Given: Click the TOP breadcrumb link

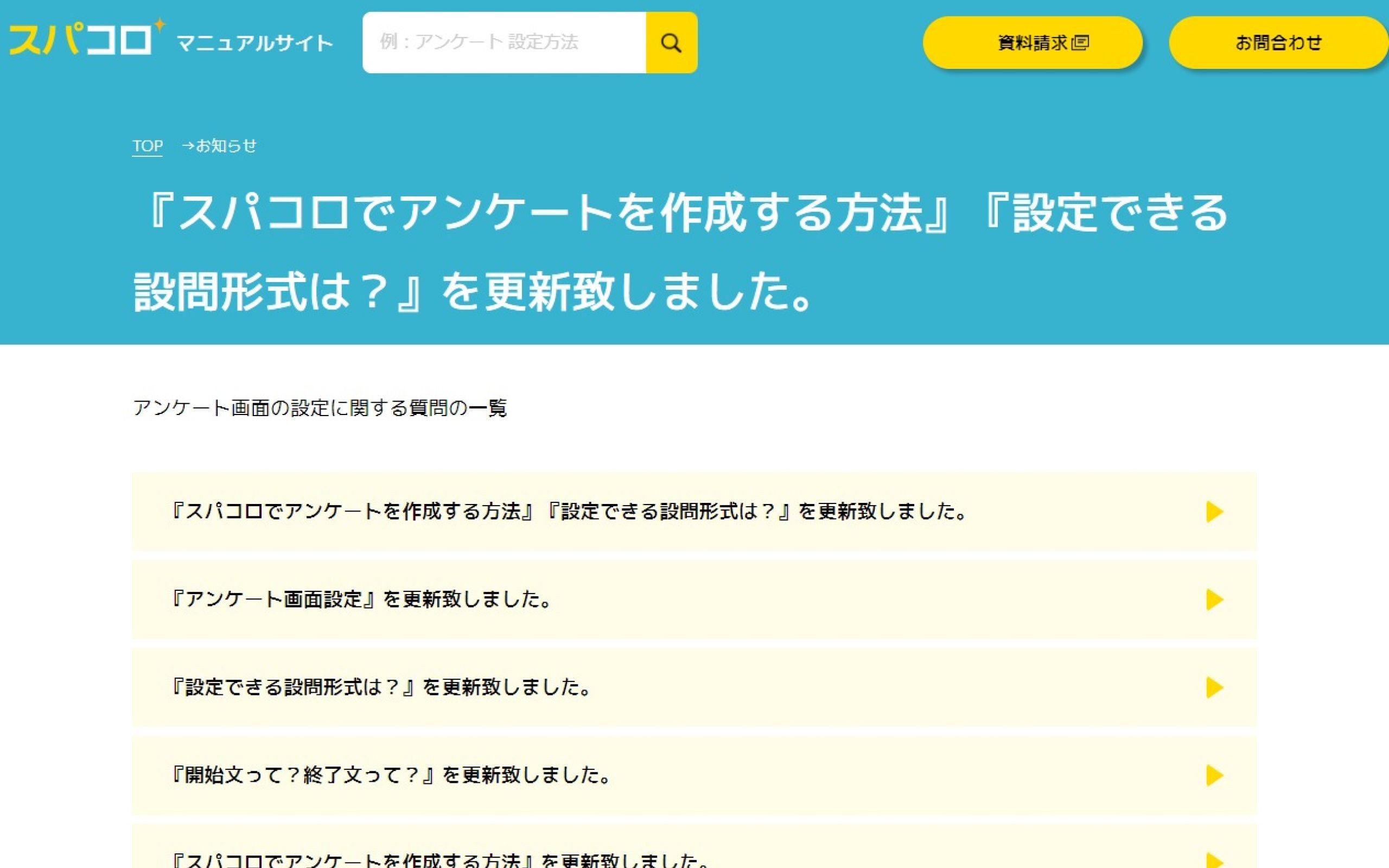Looking at the screenshot, I should [147, 146].
